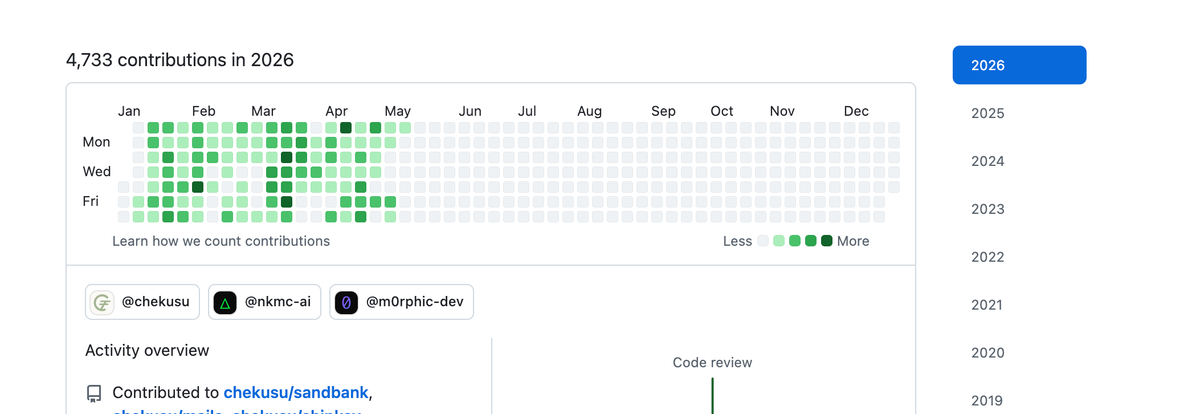Image resolution: width=1200 pixels, height=414 pixels.
Task: Click the 'Oct' month label
Action: (722, 111)
